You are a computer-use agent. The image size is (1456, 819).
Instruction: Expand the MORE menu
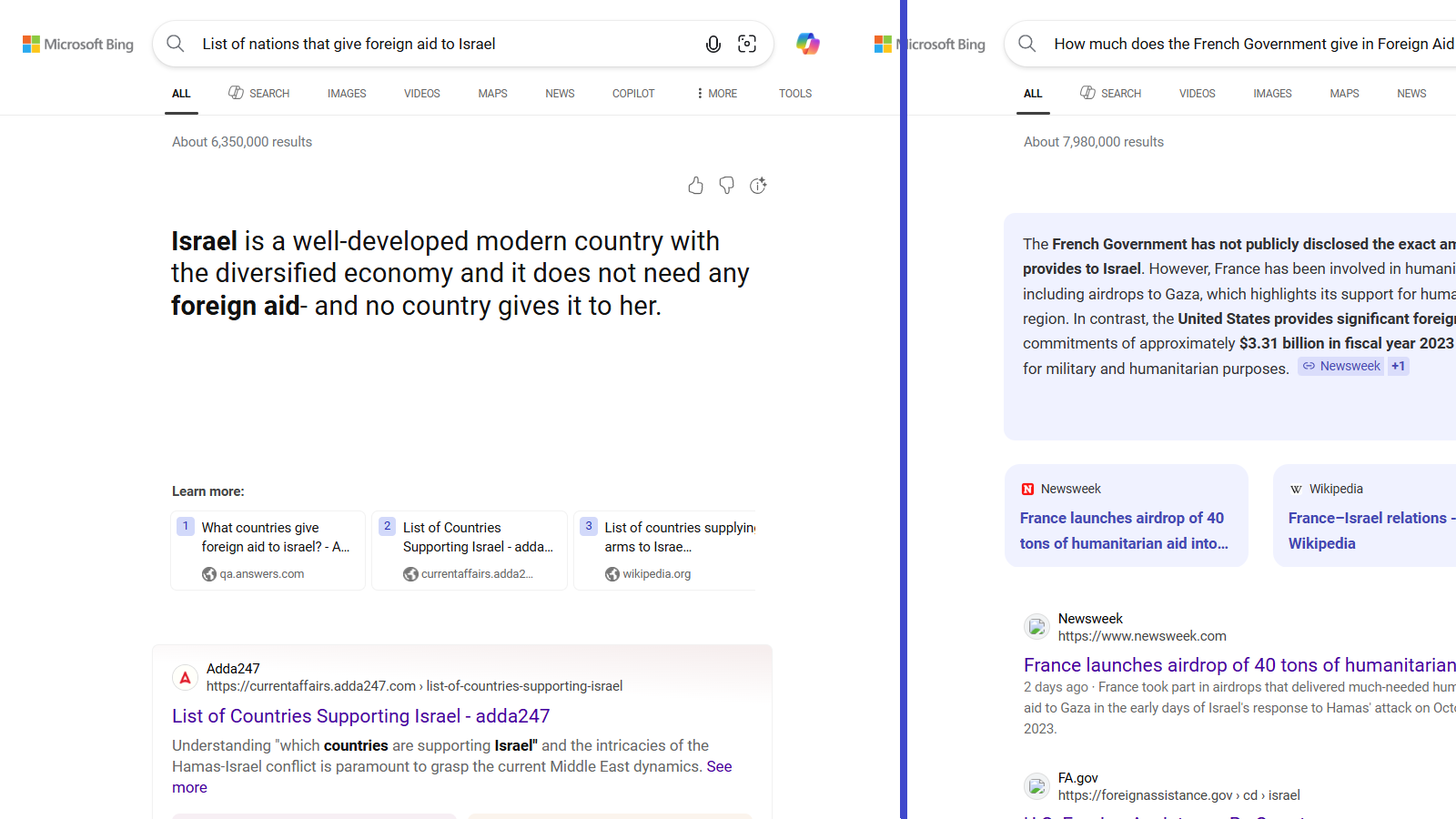tap(717, 94)
